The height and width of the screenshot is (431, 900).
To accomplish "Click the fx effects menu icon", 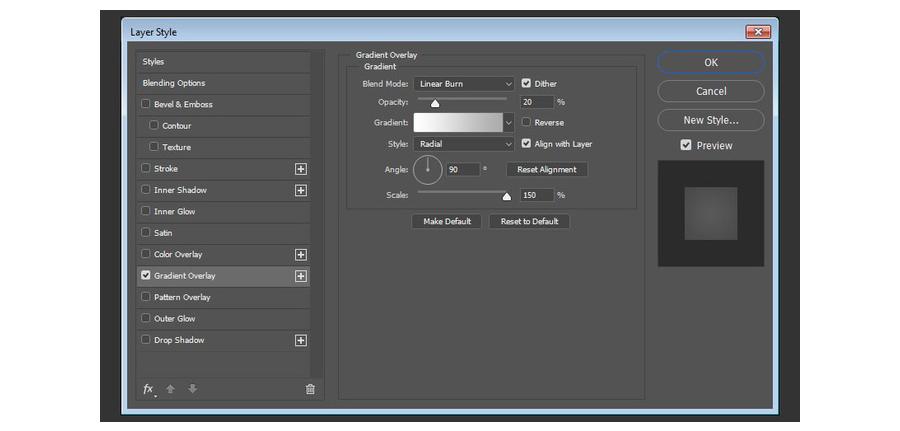I will click(148, 389).
